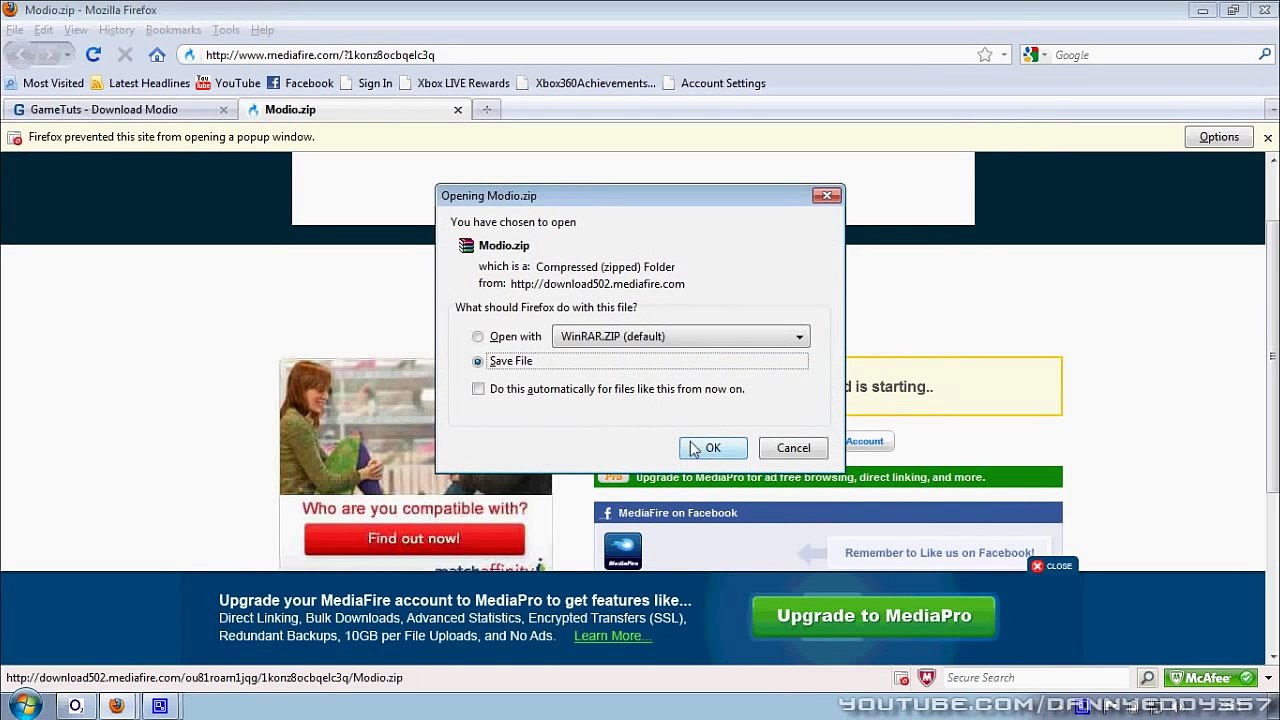Open Xbox LIVE Rewards bookmark
Viewport: 1280px width, 720px height.
pyautogui.click(x=454, y=83)
